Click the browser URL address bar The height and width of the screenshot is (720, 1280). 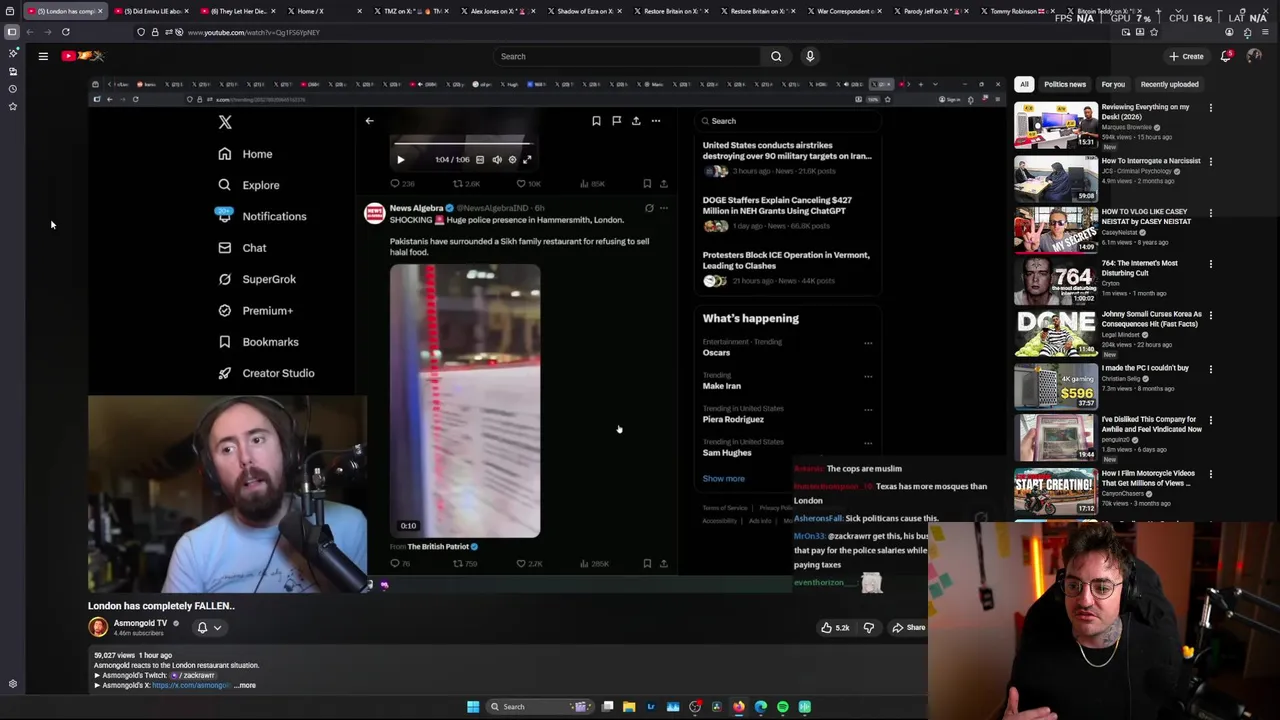(650, 32)
